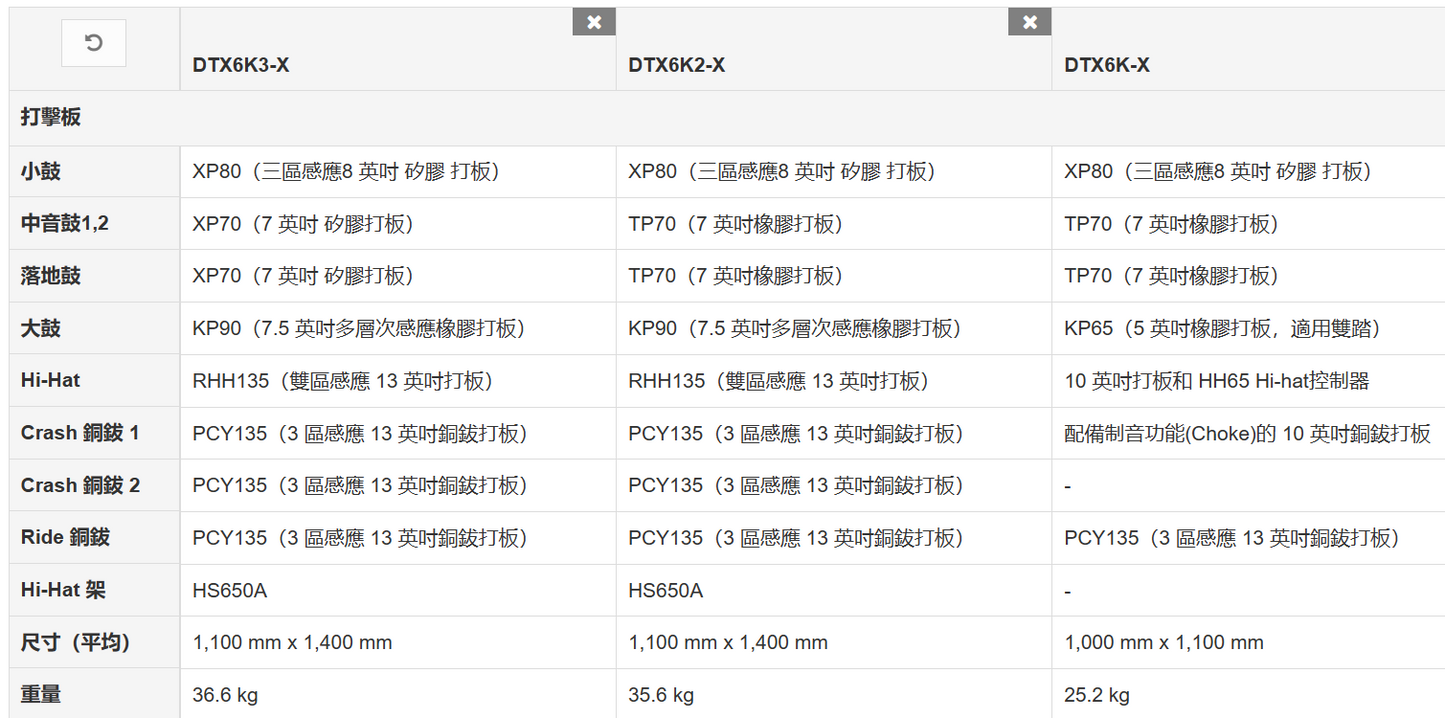
Task: Select the Ride 銅鈸 row label
Action: tap(65, 537)
